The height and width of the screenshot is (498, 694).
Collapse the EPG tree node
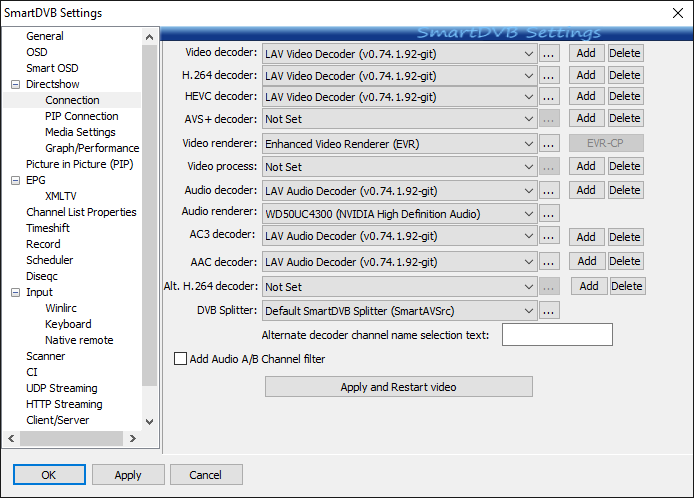point(15,180)
